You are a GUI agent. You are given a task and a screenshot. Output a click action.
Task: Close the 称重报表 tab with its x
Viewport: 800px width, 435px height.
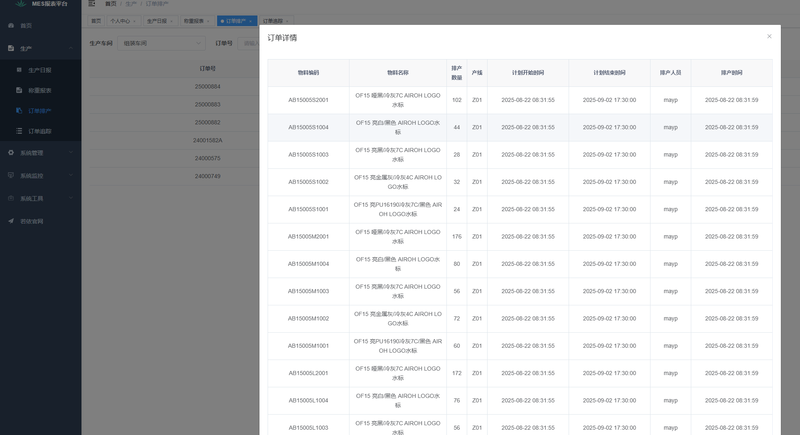[208, 21]
